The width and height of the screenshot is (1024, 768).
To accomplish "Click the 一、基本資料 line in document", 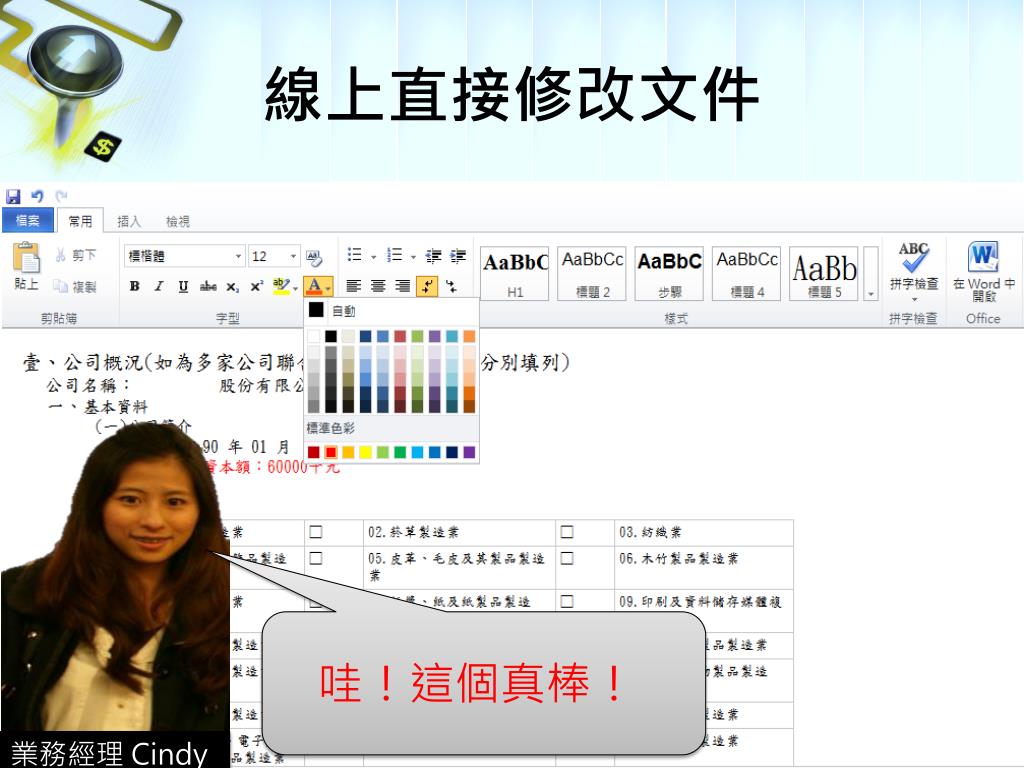I will (x=98, y=407).
